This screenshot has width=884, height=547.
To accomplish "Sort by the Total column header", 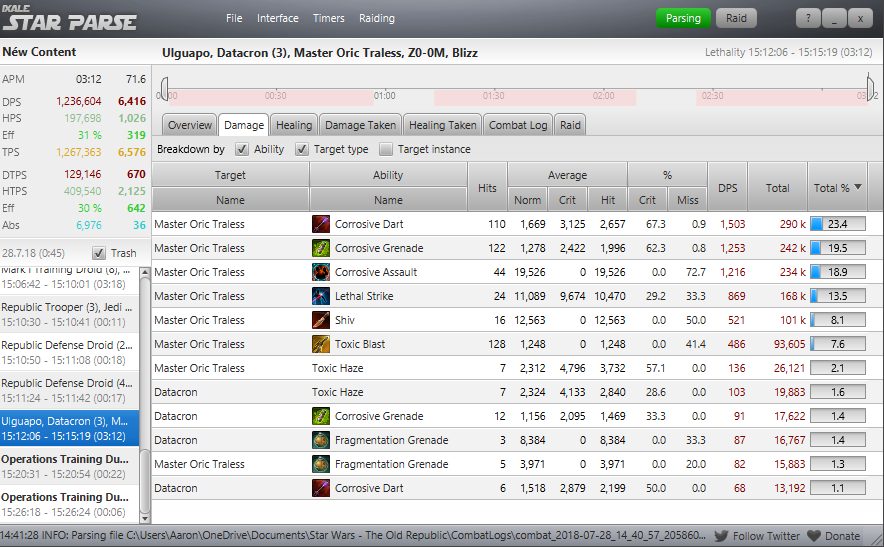I will point(777,187).
